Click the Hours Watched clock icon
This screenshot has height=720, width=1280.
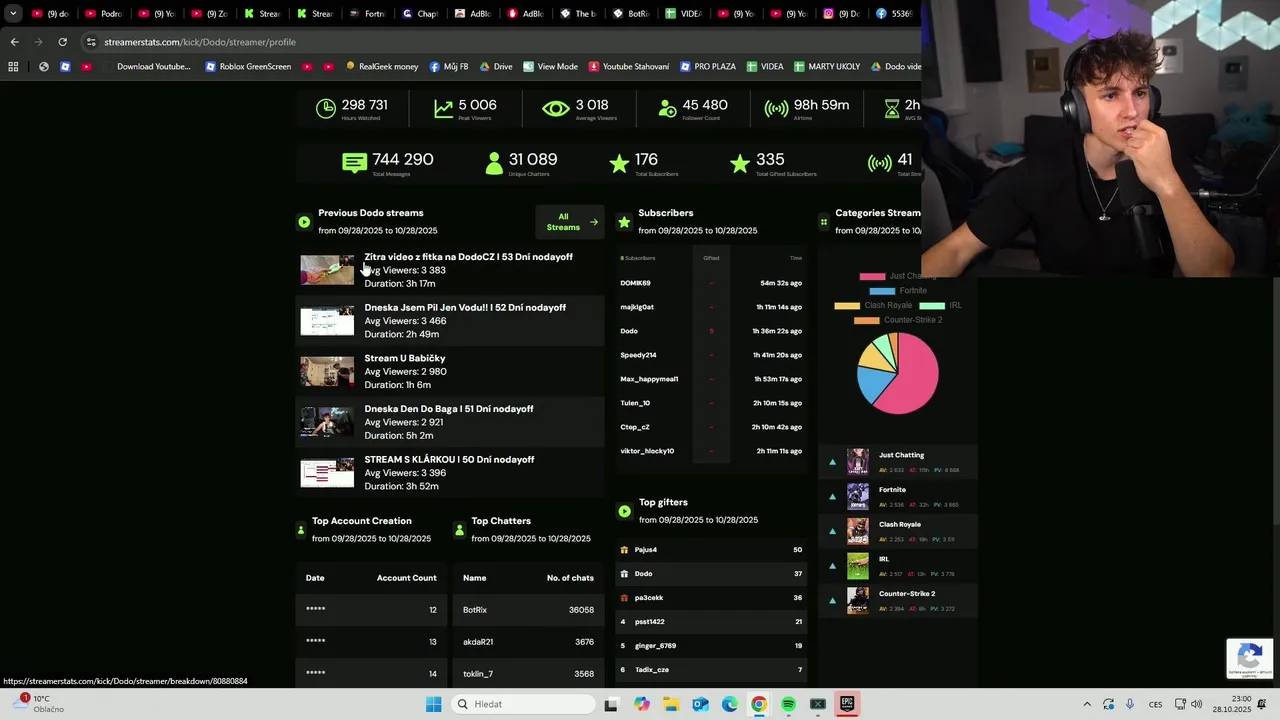pos(326,109)
